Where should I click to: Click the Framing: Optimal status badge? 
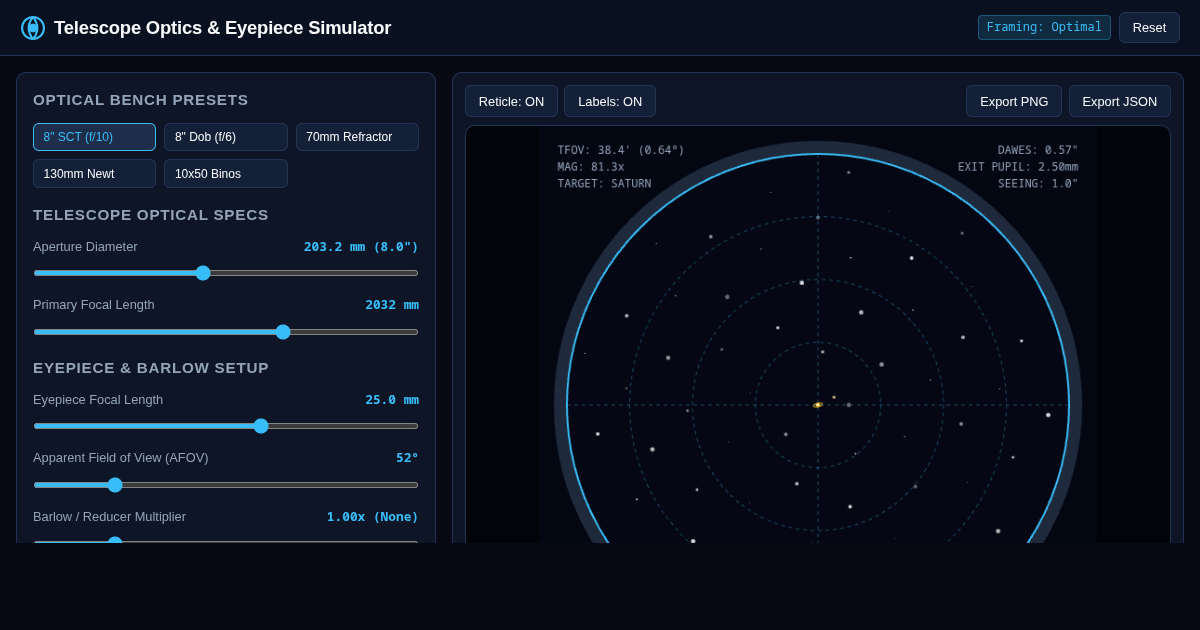point(1044,27)
